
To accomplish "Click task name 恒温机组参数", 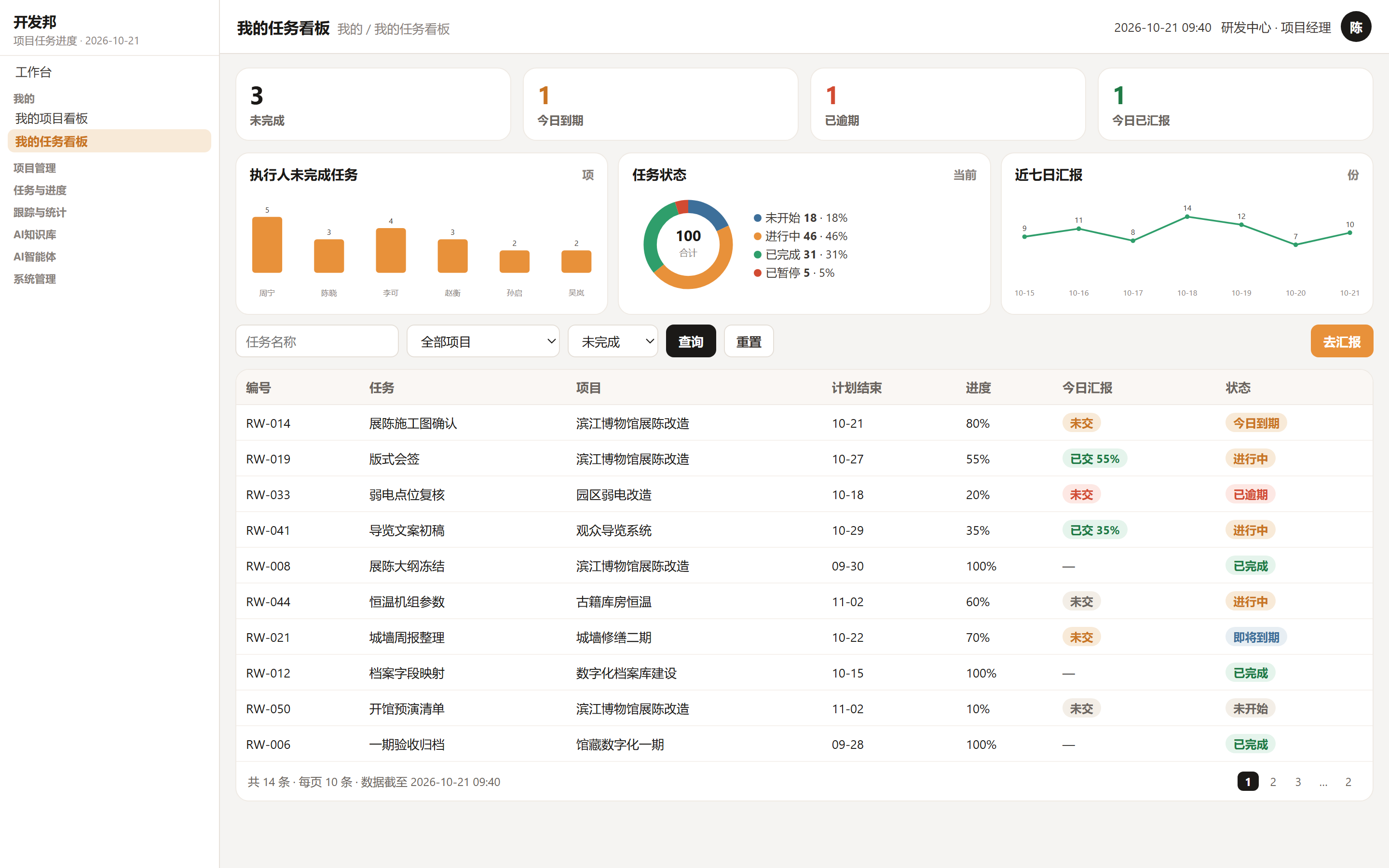I will point(407,602).
